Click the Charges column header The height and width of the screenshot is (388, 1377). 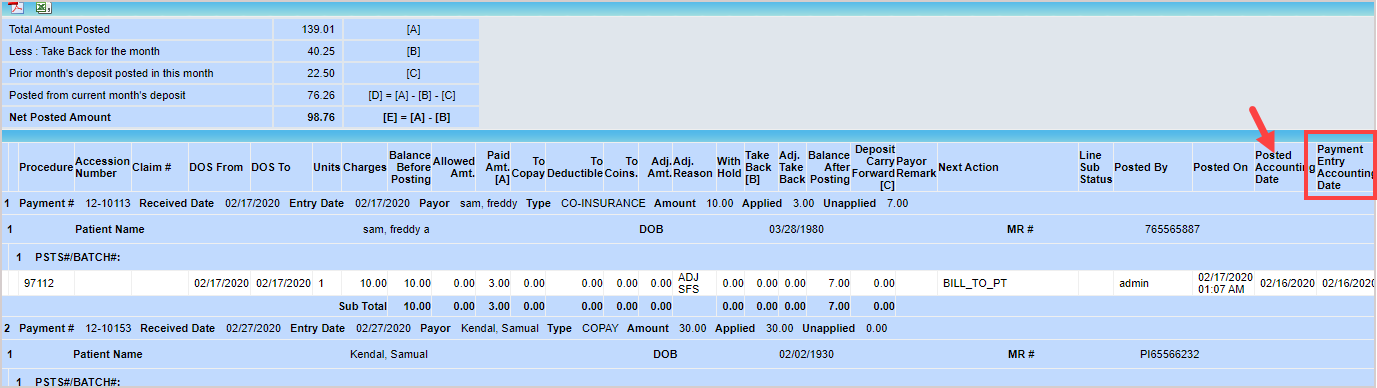(x=364, y=167)
